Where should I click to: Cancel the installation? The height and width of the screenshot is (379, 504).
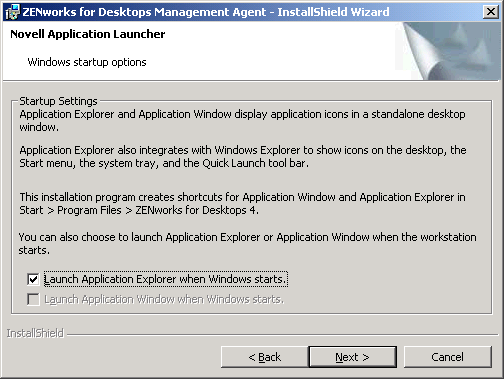pyautogui.click(x=448, y=357)
